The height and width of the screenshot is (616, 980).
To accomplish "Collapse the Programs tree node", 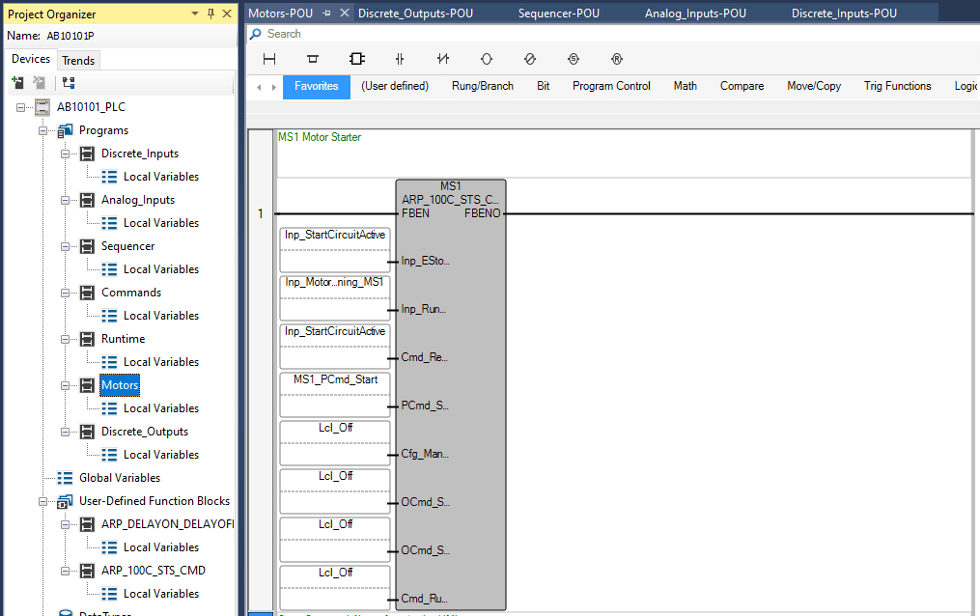I will pyautogui.click(x=43, y=131).
